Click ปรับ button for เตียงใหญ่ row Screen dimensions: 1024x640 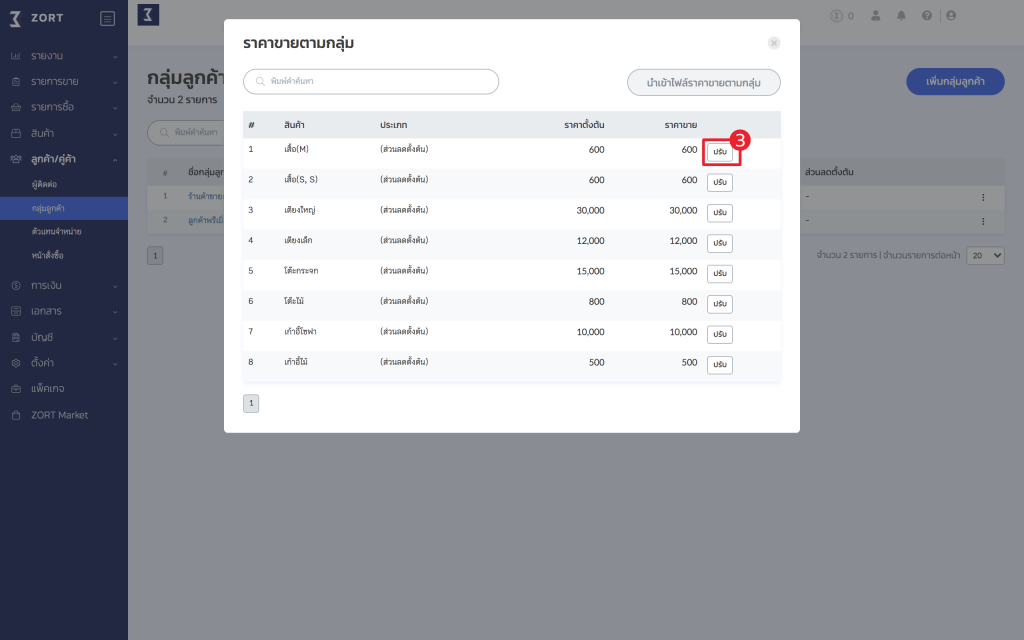[x=720, y=213]
